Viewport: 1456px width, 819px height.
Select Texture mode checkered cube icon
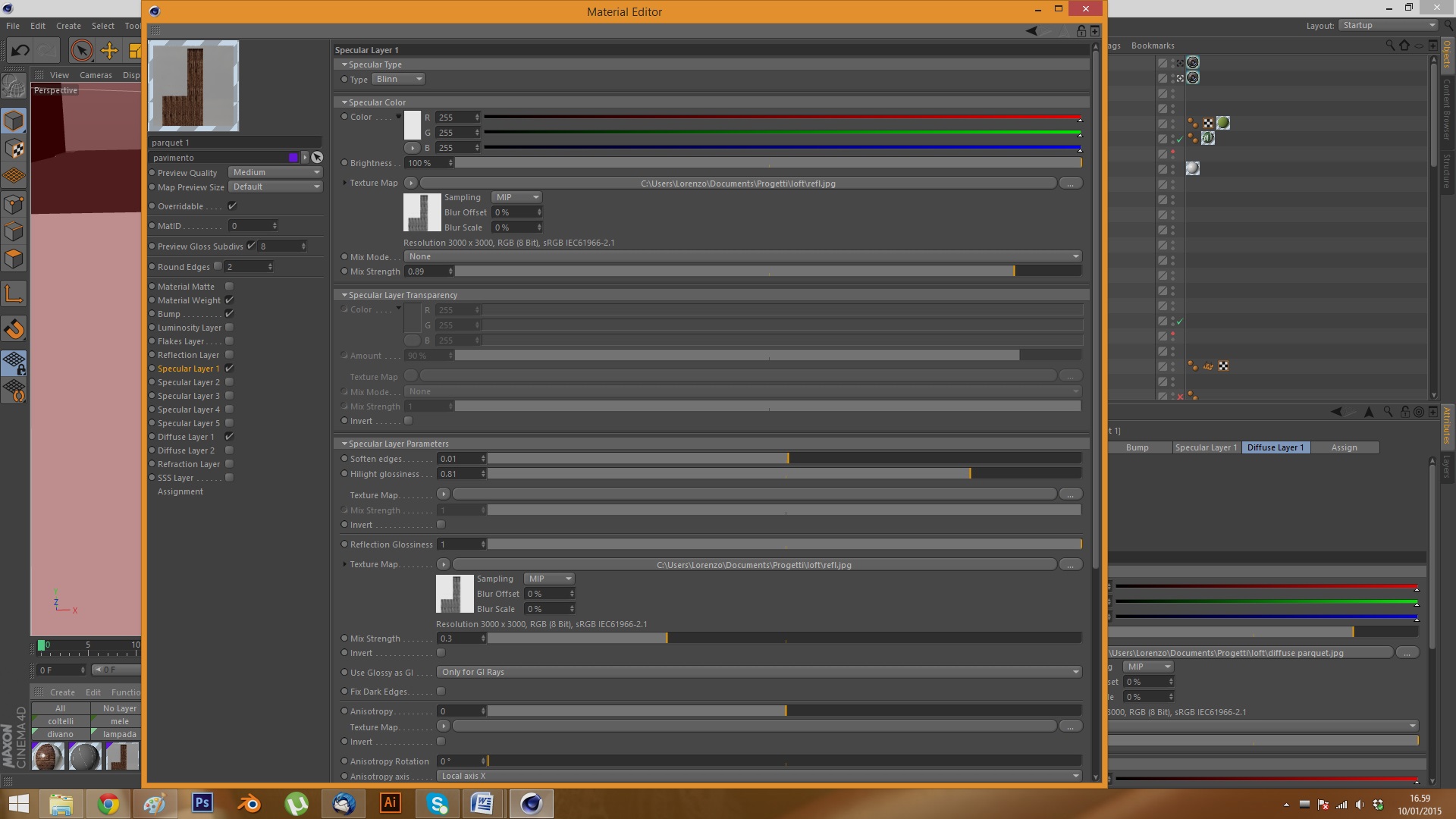[14, 148]
